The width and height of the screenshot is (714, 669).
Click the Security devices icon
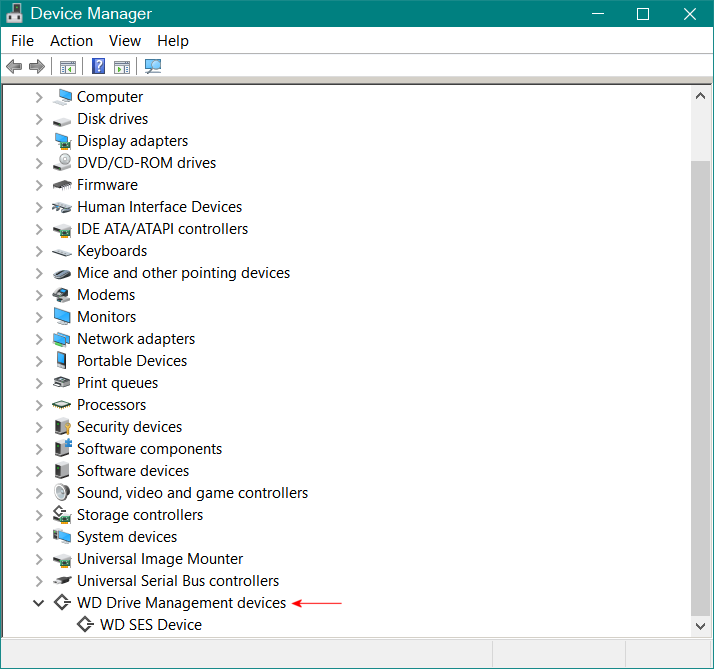pos(62,427)
